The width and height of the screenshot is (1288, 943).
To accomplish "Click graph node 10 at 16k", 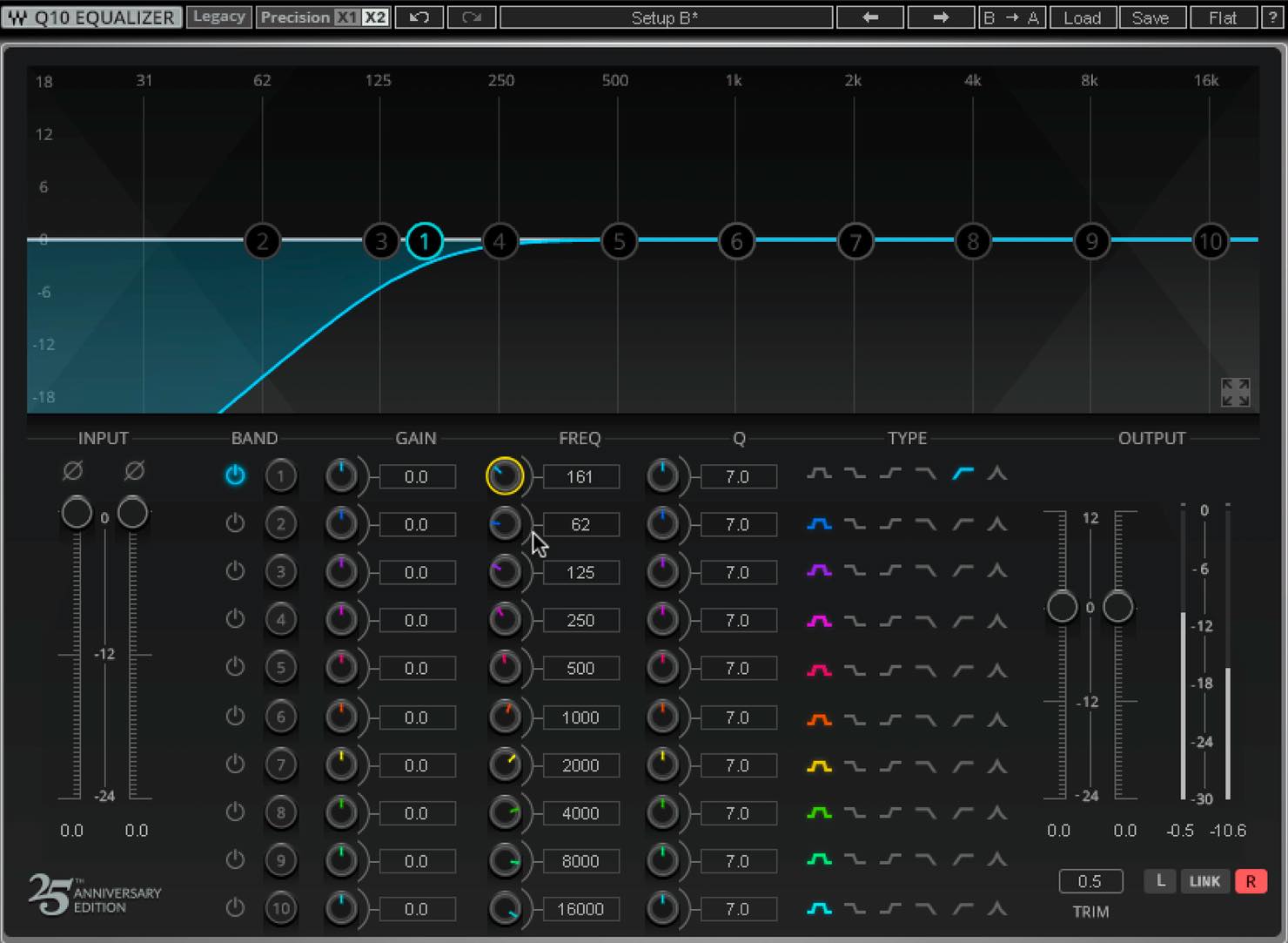I will pyautogui.click(x=1210, y=241).
